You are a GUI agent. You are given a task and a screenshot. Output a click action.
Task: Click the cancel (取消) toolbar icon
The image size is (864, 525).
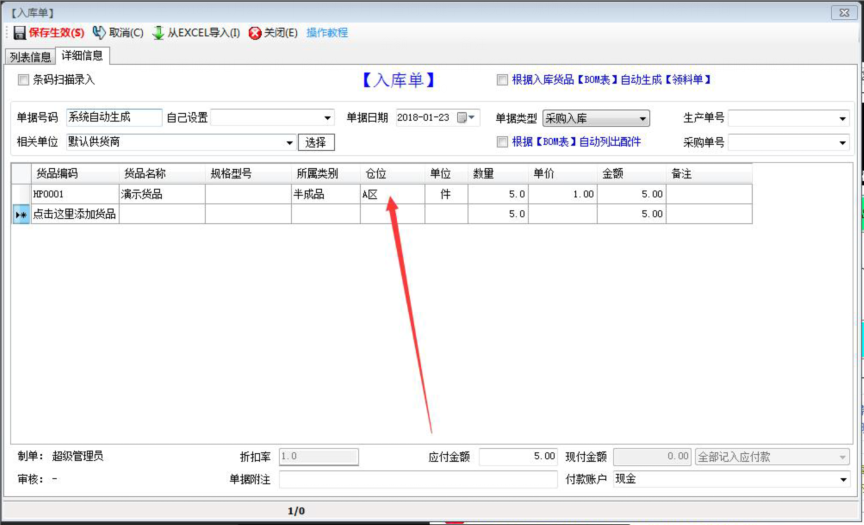99,33
